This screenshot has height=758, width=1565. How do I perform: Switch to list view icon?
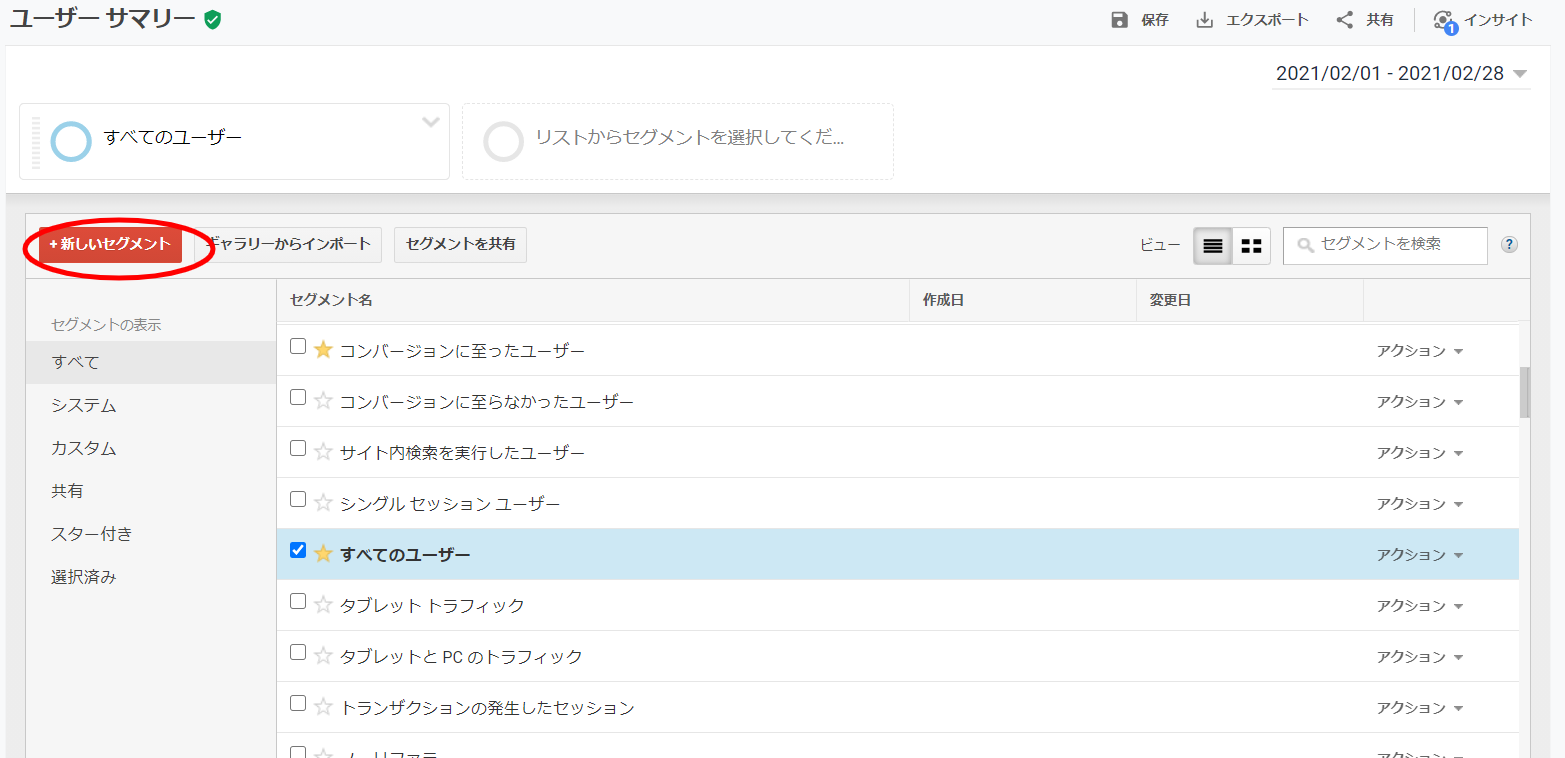coord(1212,246)
